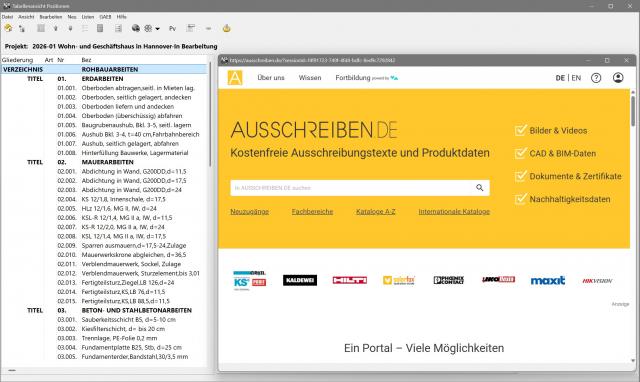Click the tree structure icon beside the house icon
This screenshot has height=382, width=640.
(22, 29)
